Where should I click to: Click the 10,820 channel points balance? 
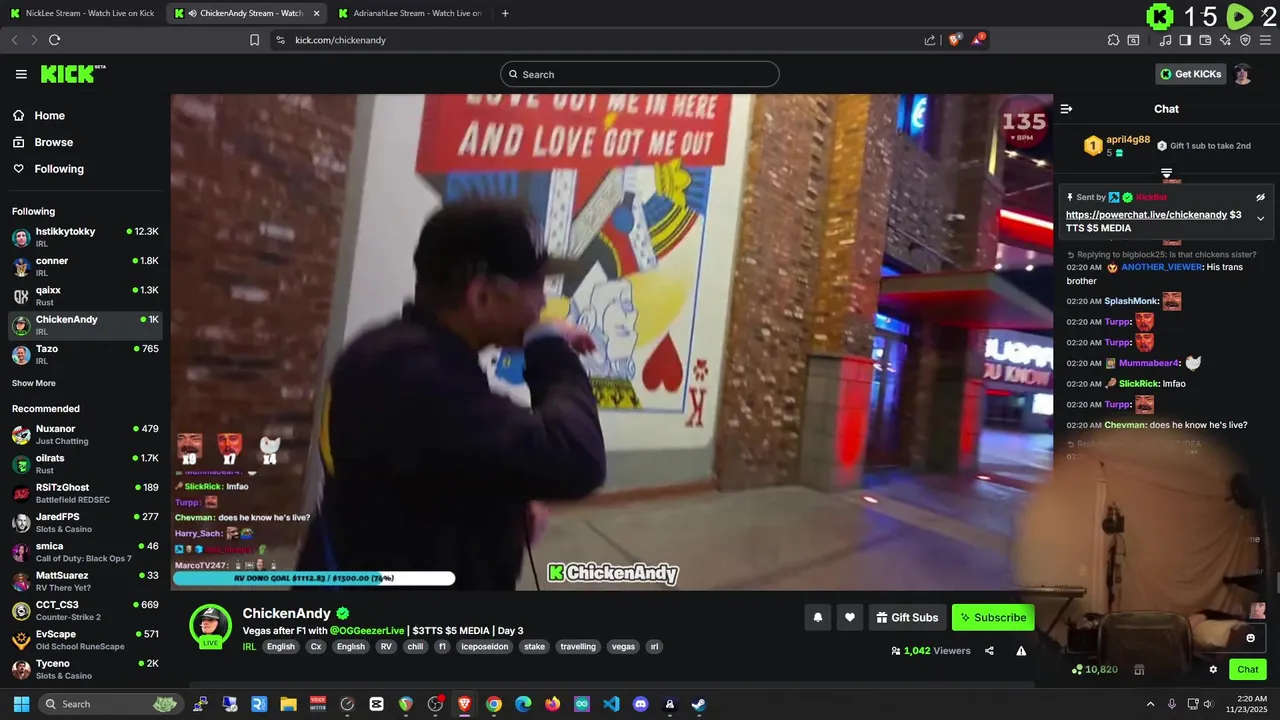pos(1095,670)
